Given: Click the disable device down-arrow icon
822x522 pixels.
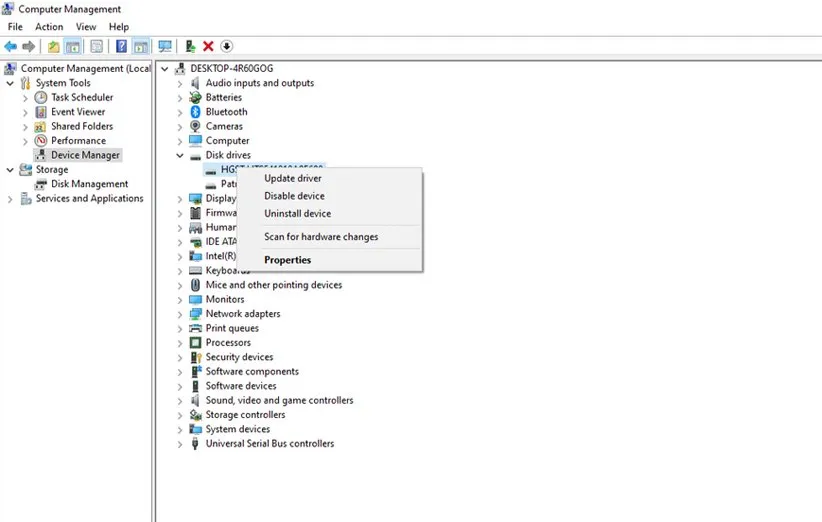Looking at the screenshot, I should 227,46.
